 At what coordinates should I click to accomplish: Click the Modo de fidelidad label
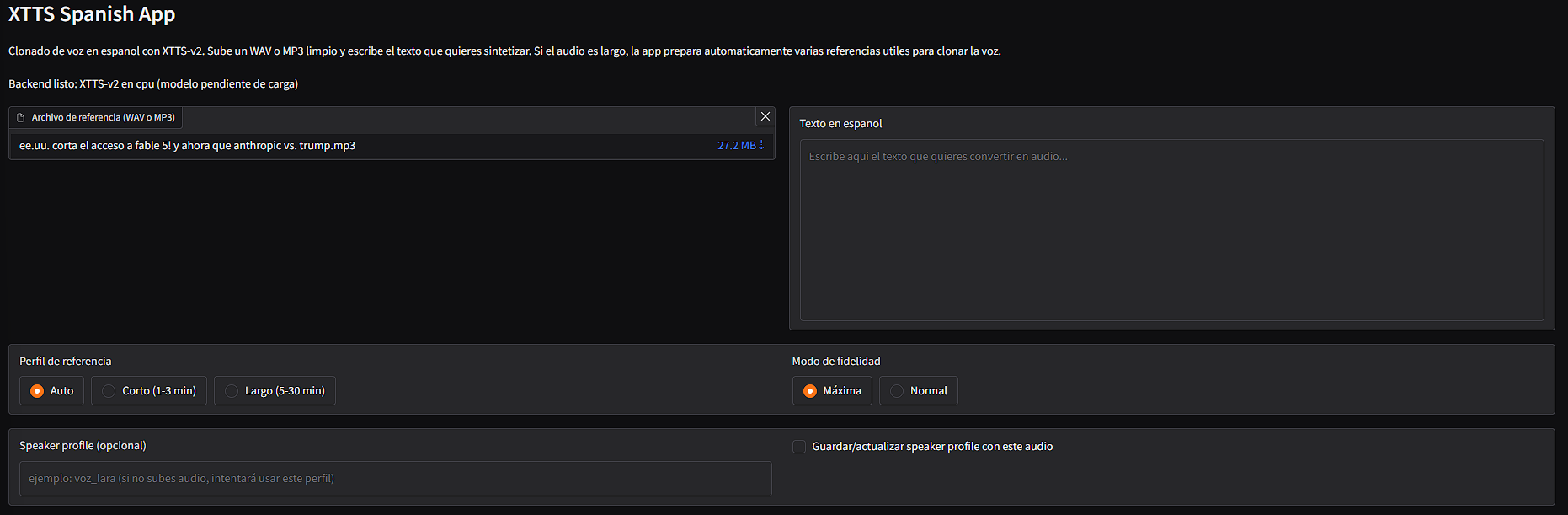[836, 362]
